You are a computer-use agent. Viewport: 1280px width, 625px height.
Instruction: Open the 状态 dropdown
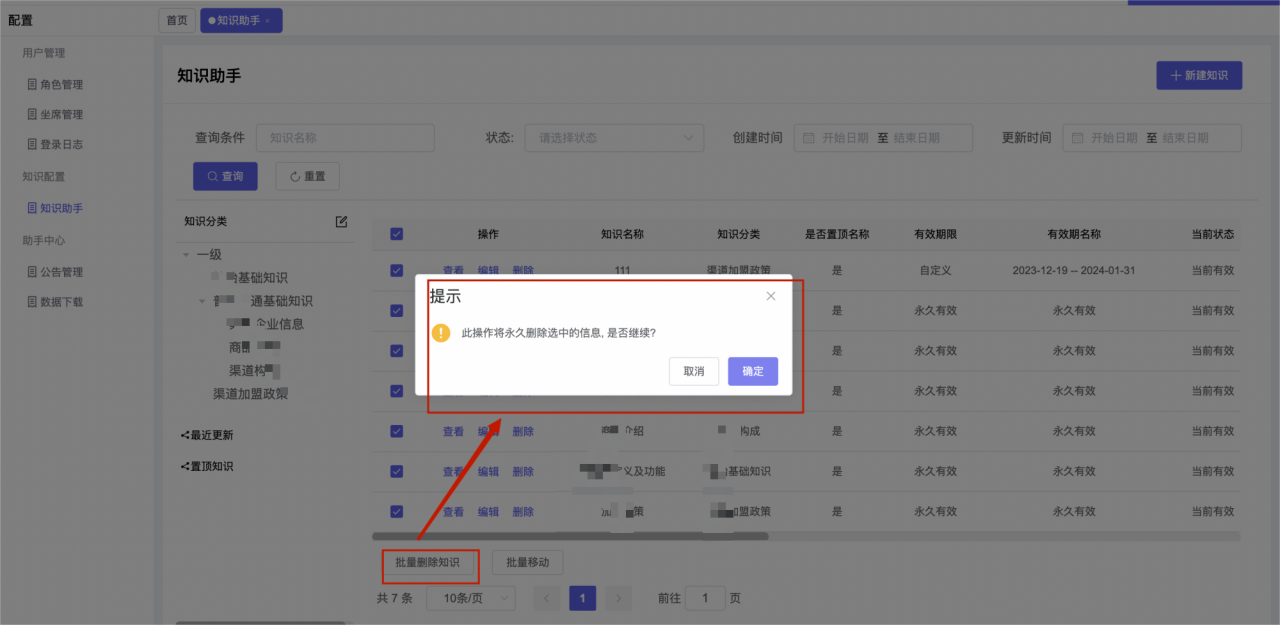614,138
